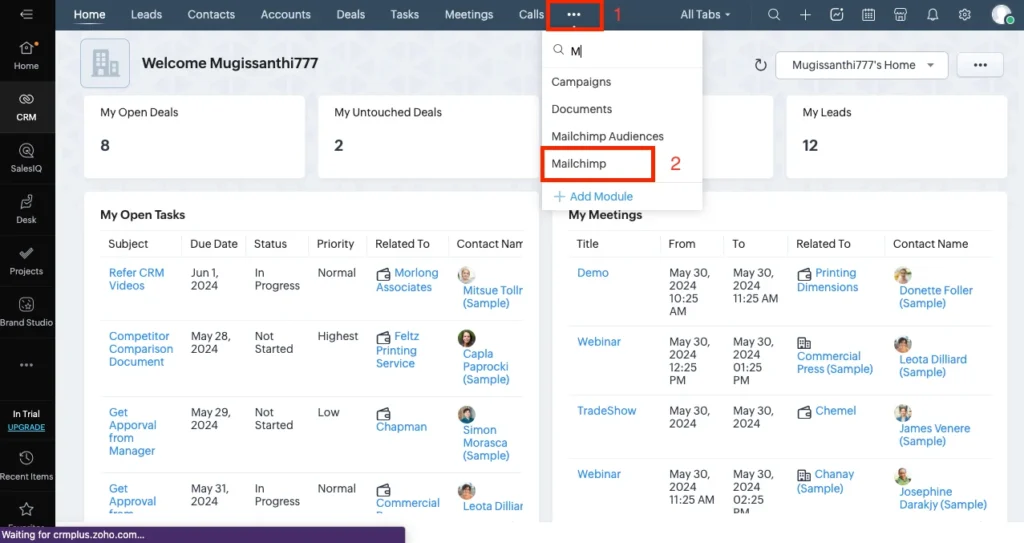Open the Simon Morasca (Sample) contact
This screenshot has height=543, width=1024.
[x=485, y=443]
